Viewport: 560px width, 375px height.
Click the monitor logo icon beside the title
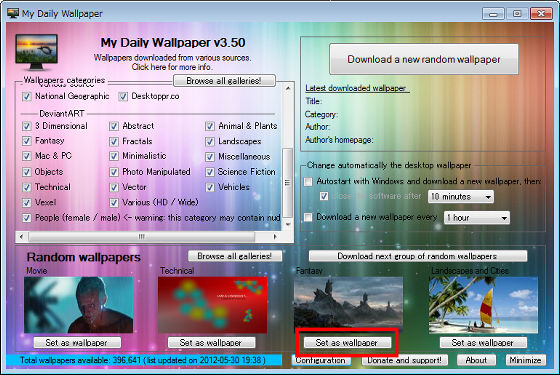click(x=36, y=52)
